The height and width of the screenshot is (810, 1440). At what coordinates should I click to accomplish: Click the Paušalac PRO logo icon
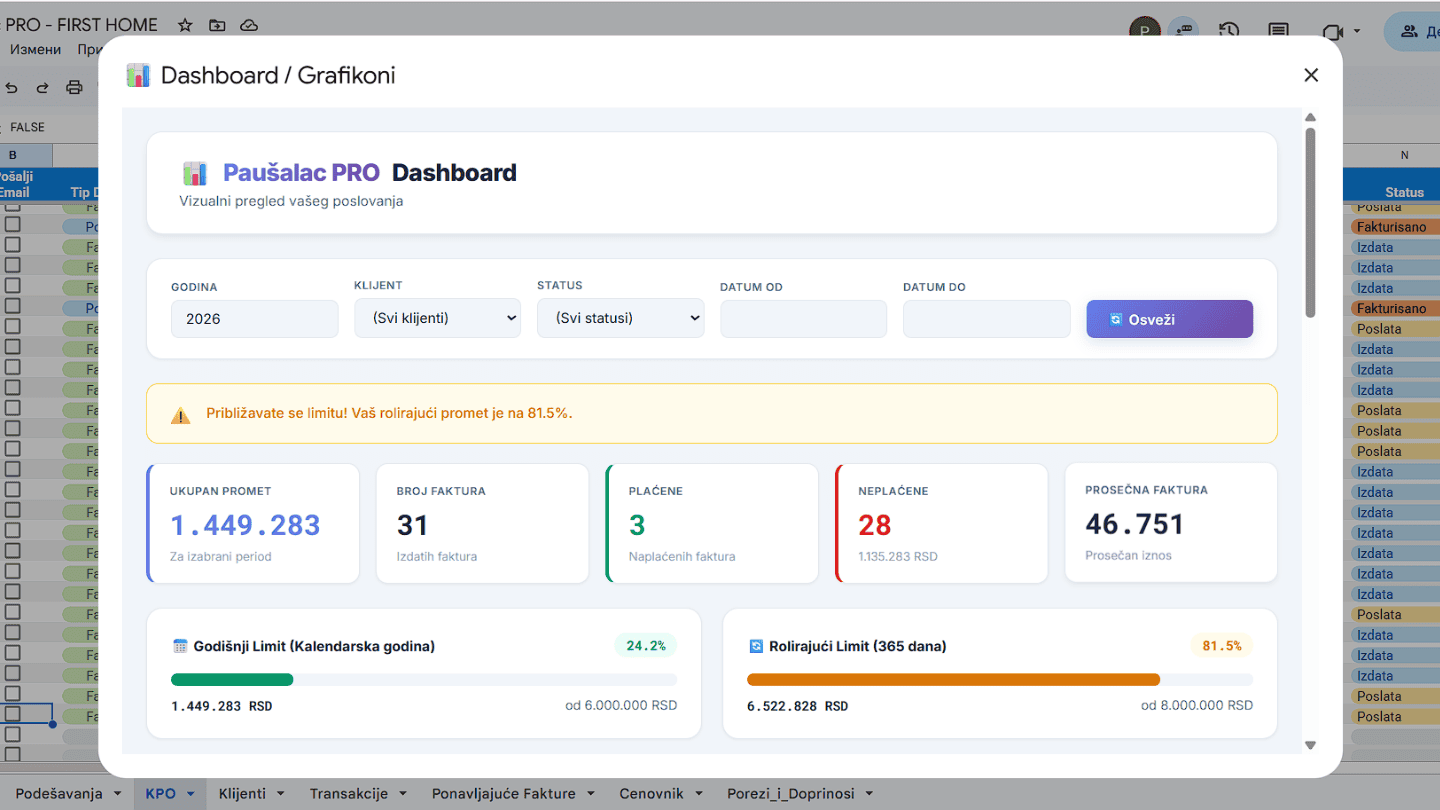195,173
